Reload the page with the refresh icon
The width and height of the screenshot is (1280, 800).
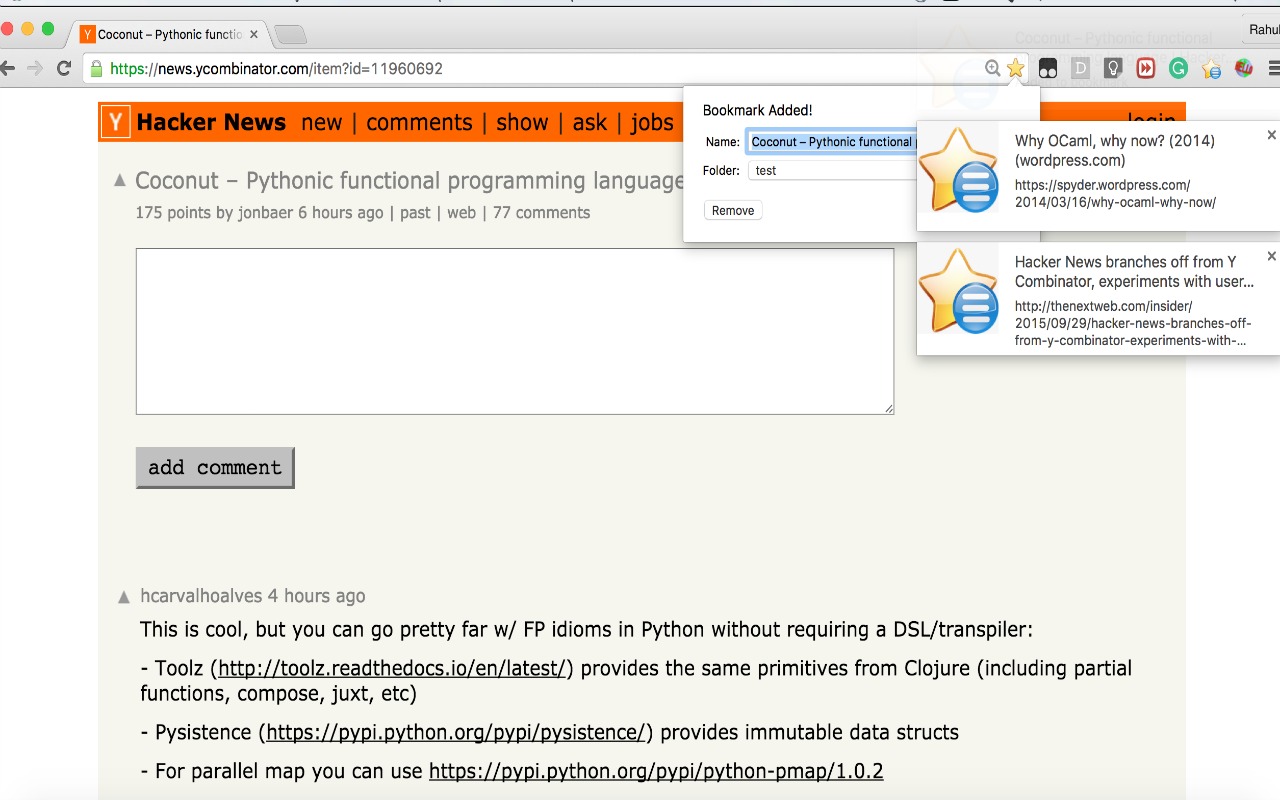point(64,68)
